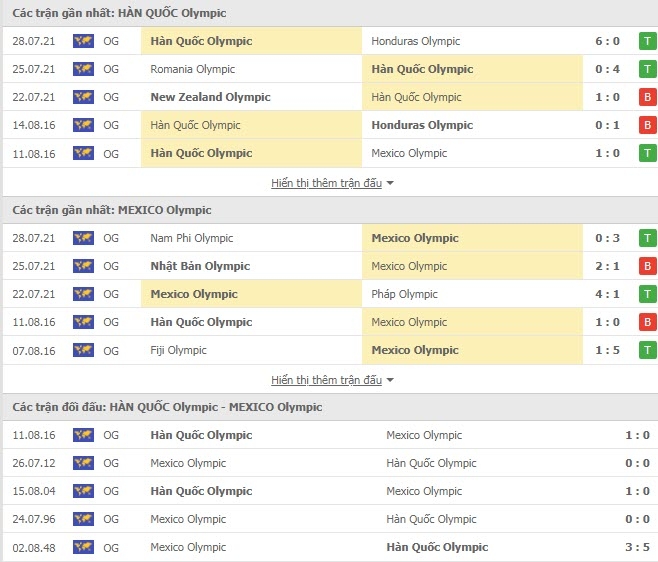Click the flag icon next to 26.07.12 match
The width and height of the screenshot is (658, 562).
click(x=83, y=463)
